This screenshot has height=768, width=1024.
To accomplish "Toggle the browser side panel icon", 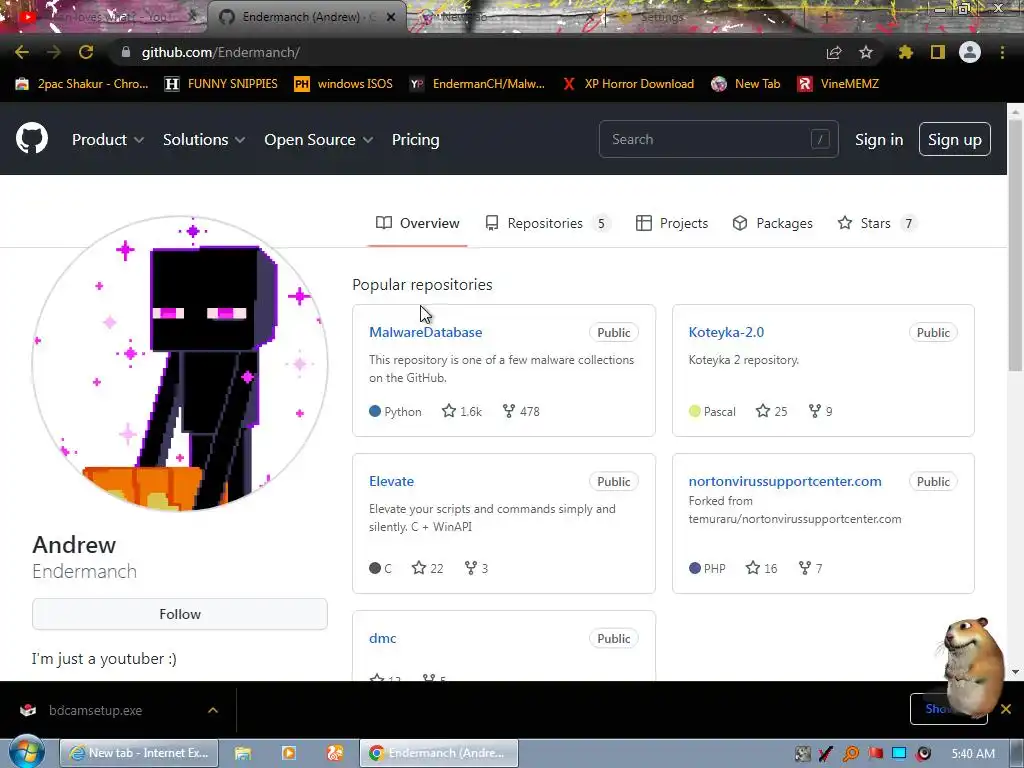I will (x=938, y=52).
